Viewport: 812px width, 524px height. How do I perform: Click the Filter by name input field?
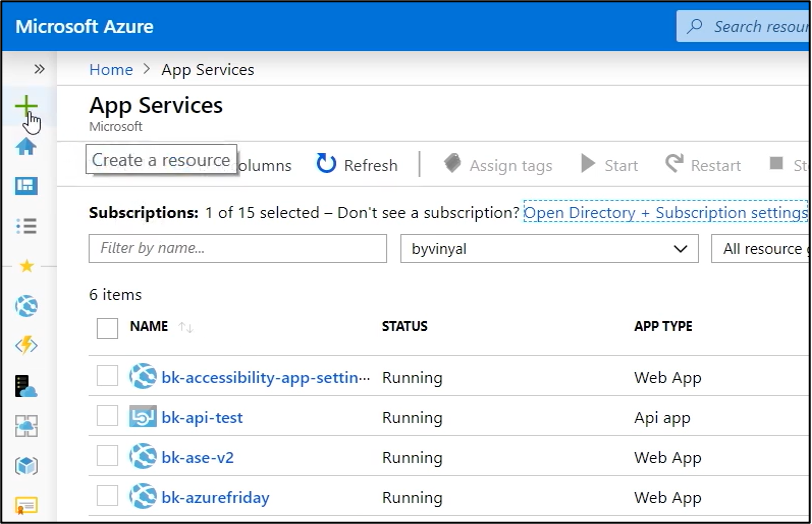(237, 249)
